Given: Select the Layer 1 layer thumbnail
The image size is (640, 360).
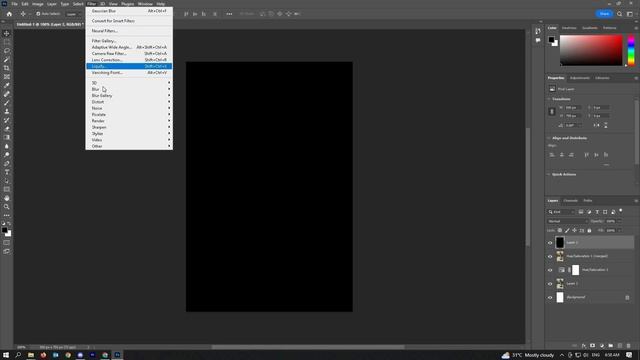Looking at the screenshot, I should (x=560, y=284).
